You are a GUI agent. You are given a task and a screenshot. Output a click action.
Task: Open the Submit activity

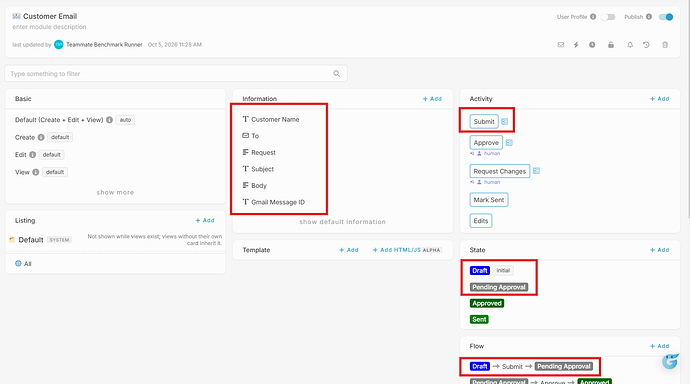pos(484,121)
